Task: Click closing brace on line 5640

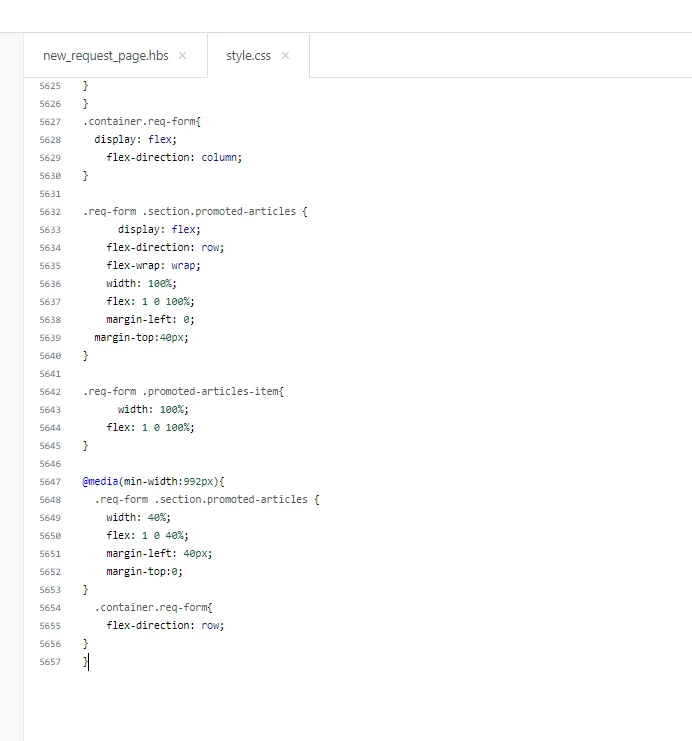Action: tap(86, 355)
